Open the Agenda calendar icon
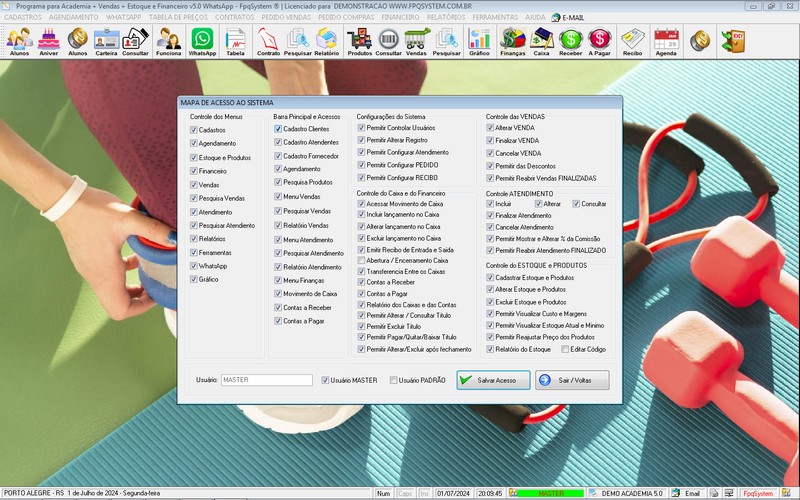 (666, 41)
